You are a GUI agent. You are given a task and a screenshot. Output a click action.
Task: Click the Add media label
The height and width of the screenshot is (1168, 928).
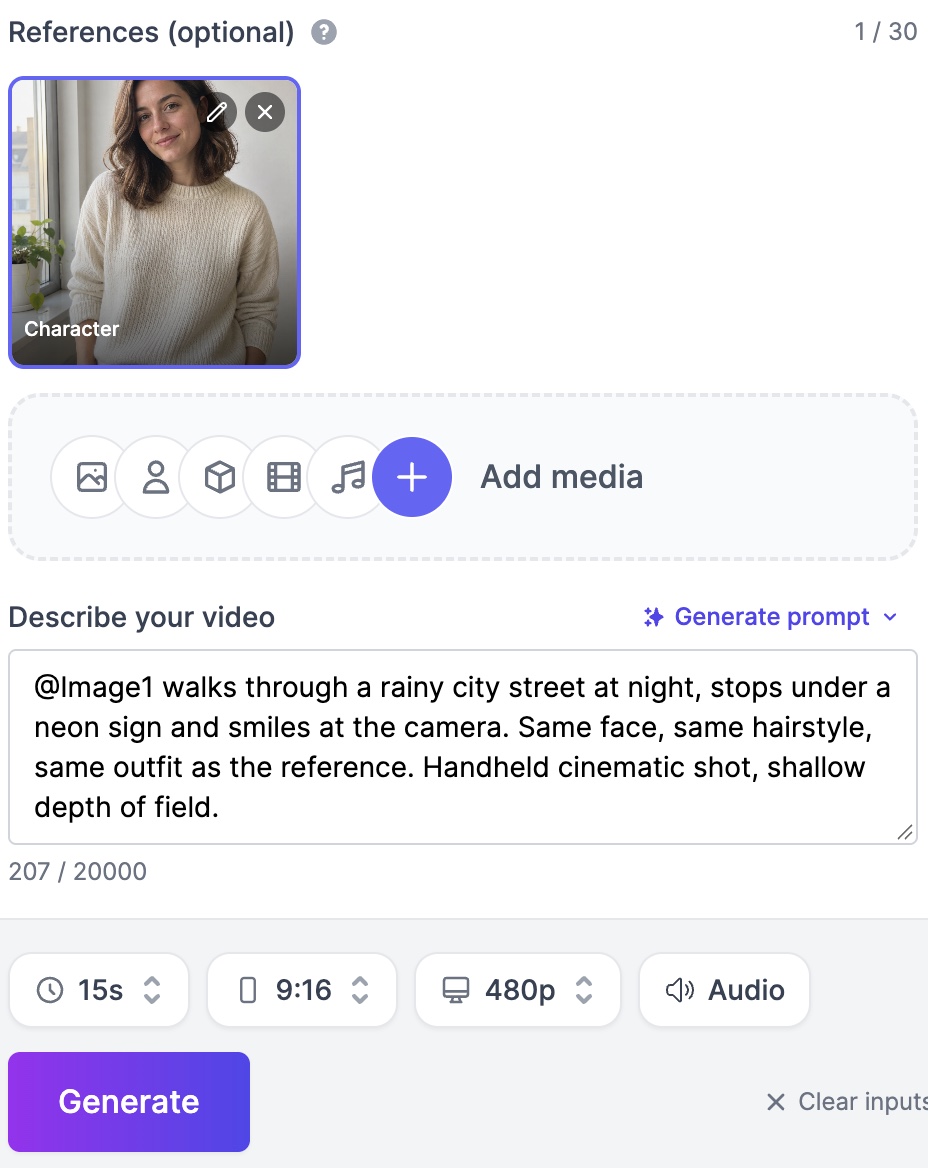pyautogui.click(x=562, y=477)
